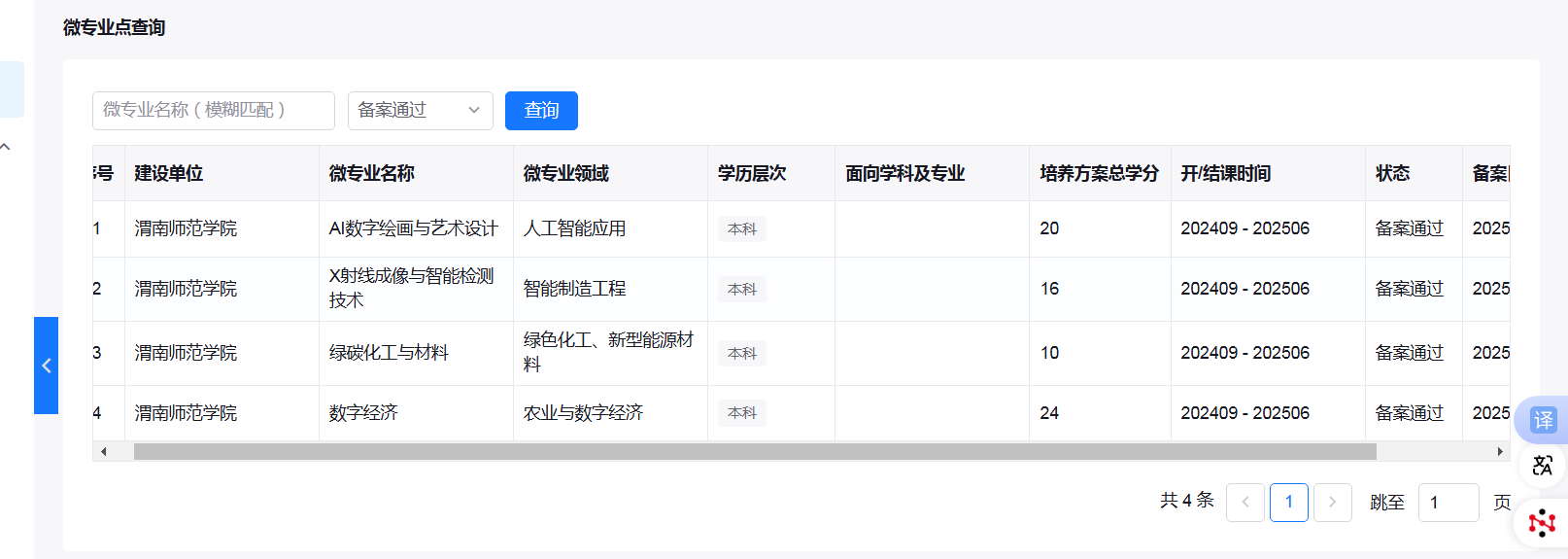Focus the 微专业名称 search input field

click(213, 111)
